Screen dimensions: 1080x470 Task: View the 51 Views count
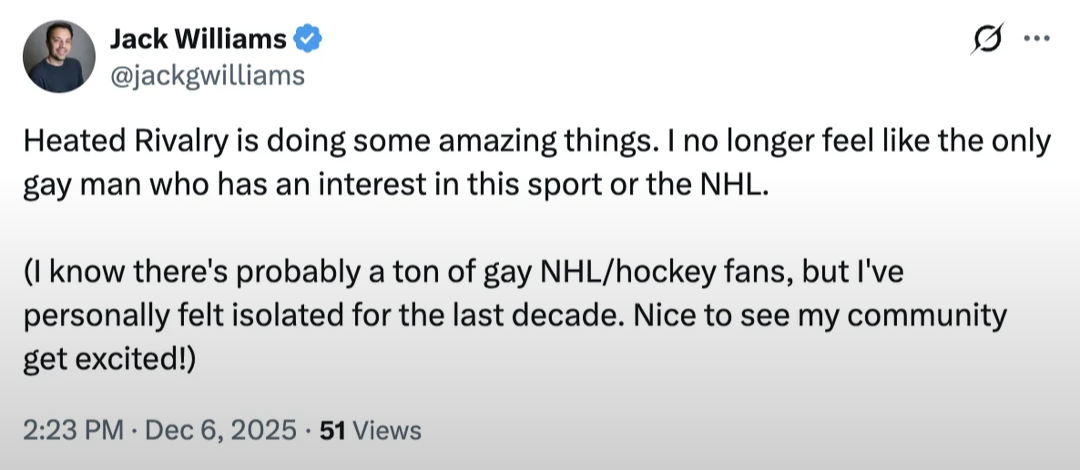pyautogui.click(x=371, y=431)
